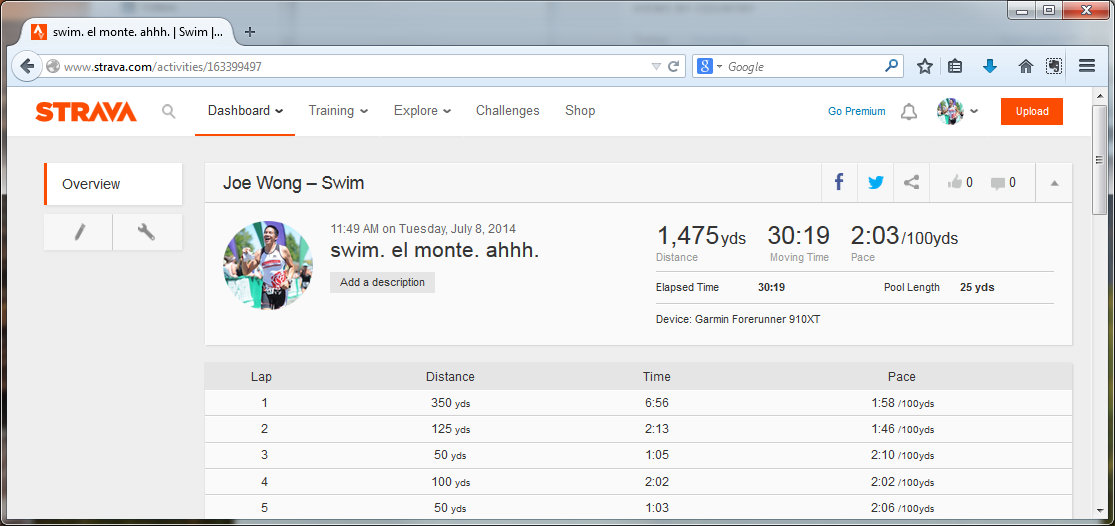Image resolution: width=1115 pixels, height=526 pixels.
Task: Share activity on Twitter
Action: click(876, 182)
